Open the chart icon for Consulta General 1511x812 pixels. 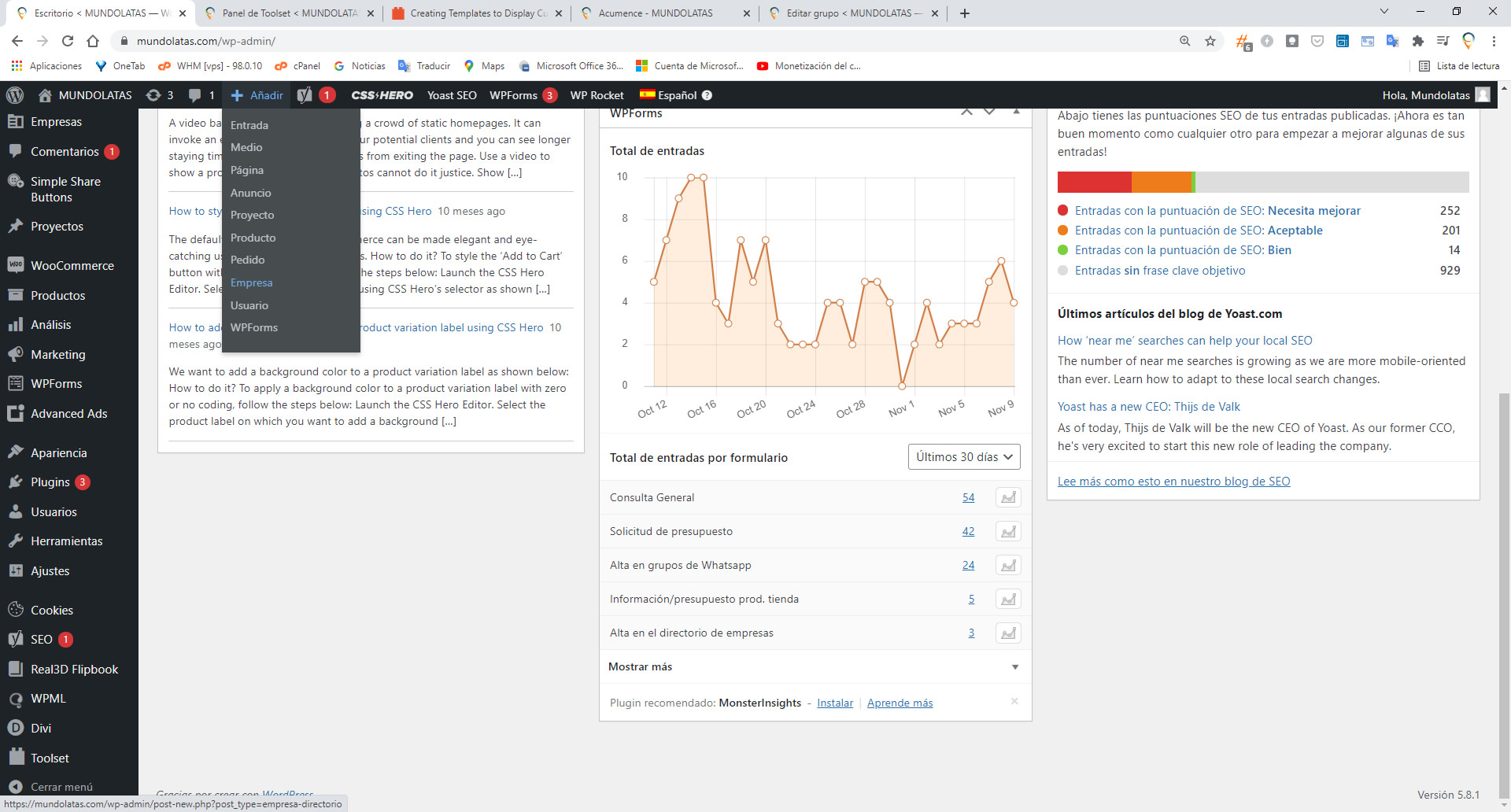pyautogui.click(x=1008, y=497)
